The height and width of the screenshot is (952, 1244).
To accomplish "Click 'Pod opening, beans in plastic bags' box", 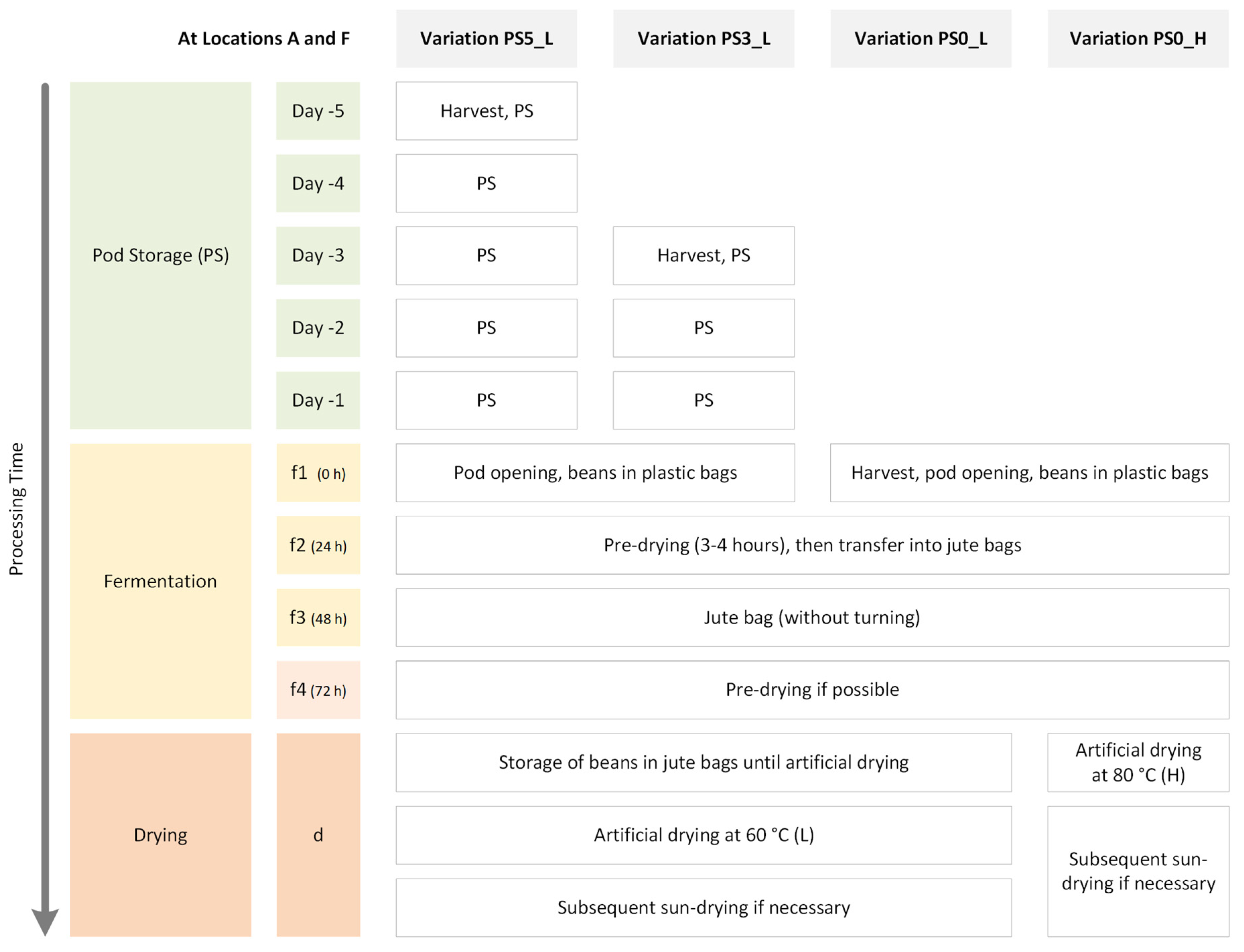I will tap(595, 472).
